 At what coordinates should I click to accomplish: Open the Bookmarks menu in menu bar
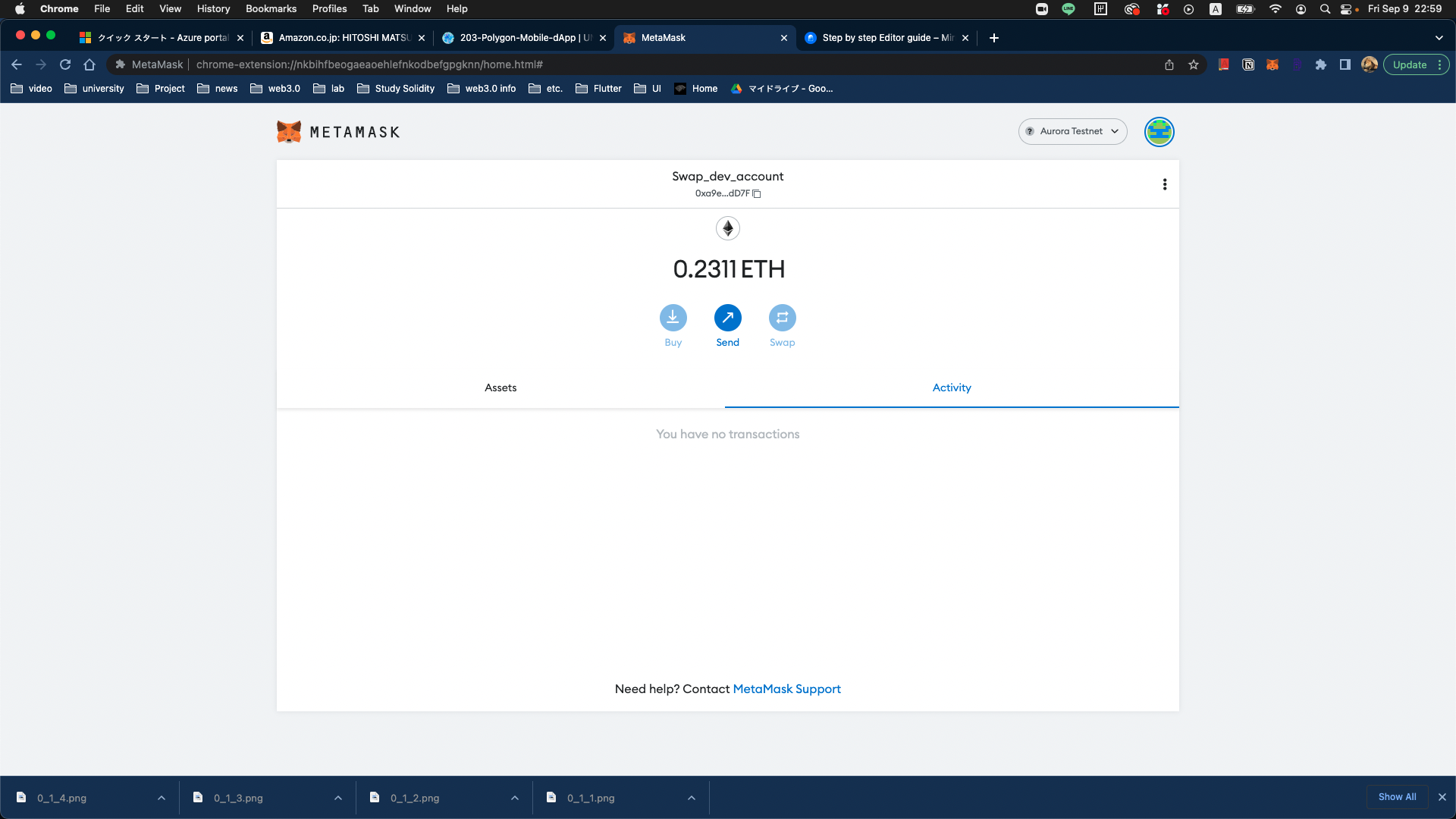point(271,9)
